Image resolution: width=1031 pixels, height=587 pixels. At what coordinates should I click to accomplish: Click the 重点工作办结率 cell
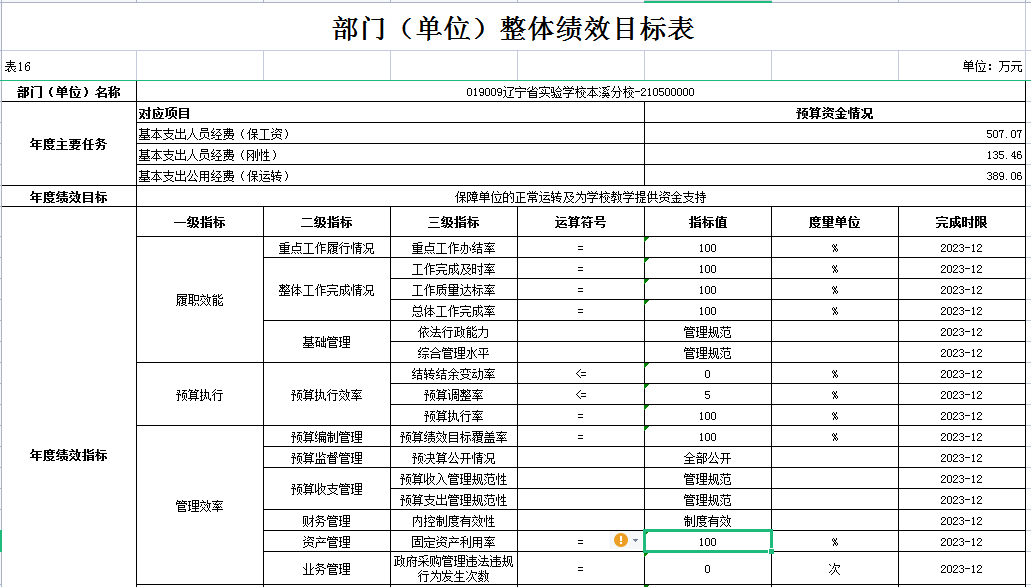coord(454,248)
